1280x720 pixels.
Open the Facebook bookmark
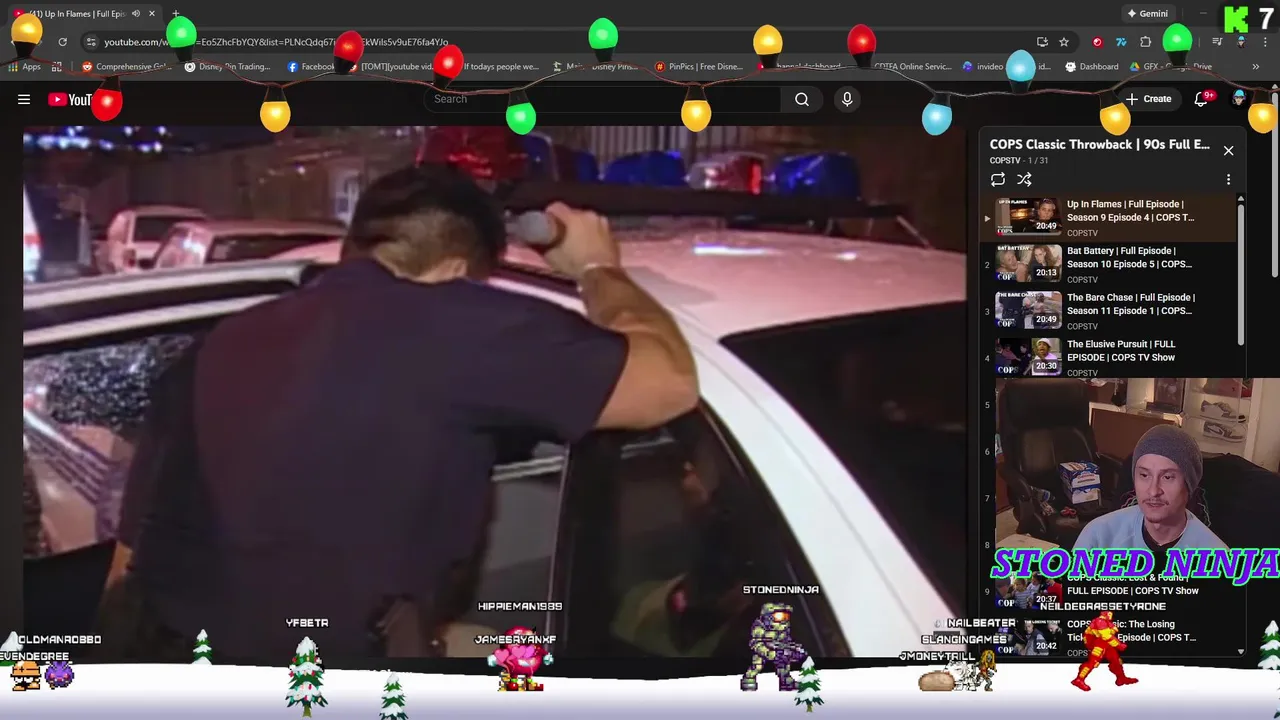click(311, 67)
